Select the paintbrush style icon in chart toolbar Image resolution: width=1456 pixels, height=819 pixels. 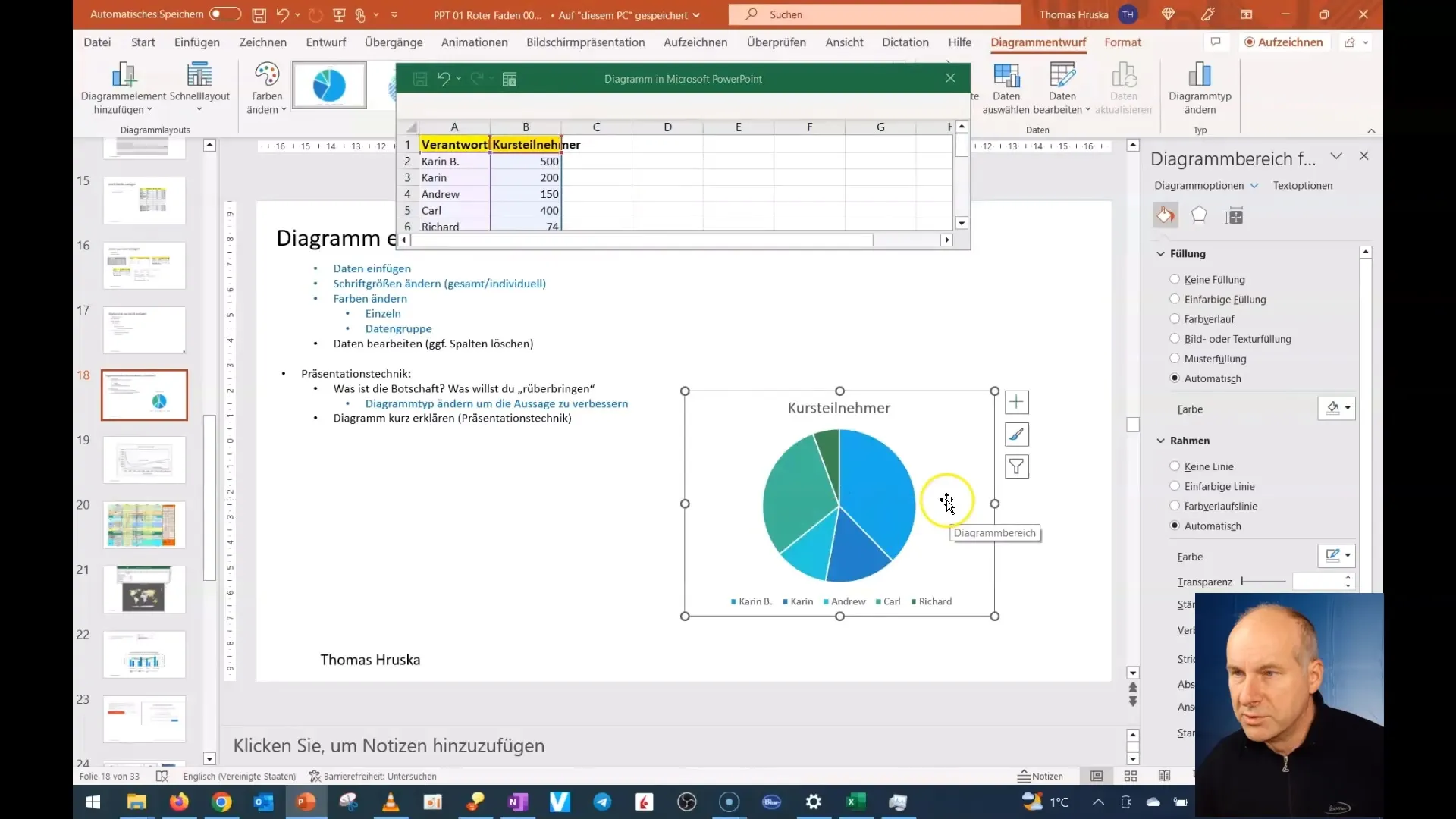1018,434
